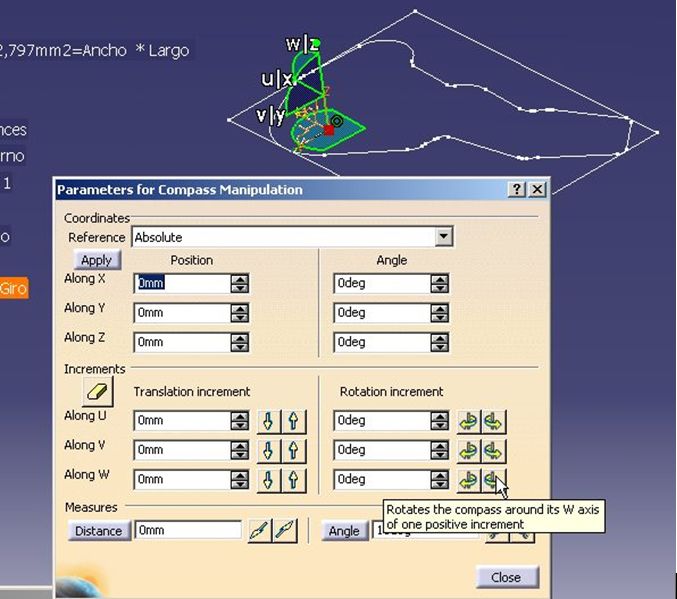The width and height of the screenshot is (677, 599).
Task: Rotate compass negatively around U axis
Action: pyautogui.click(x=469, y=421)
